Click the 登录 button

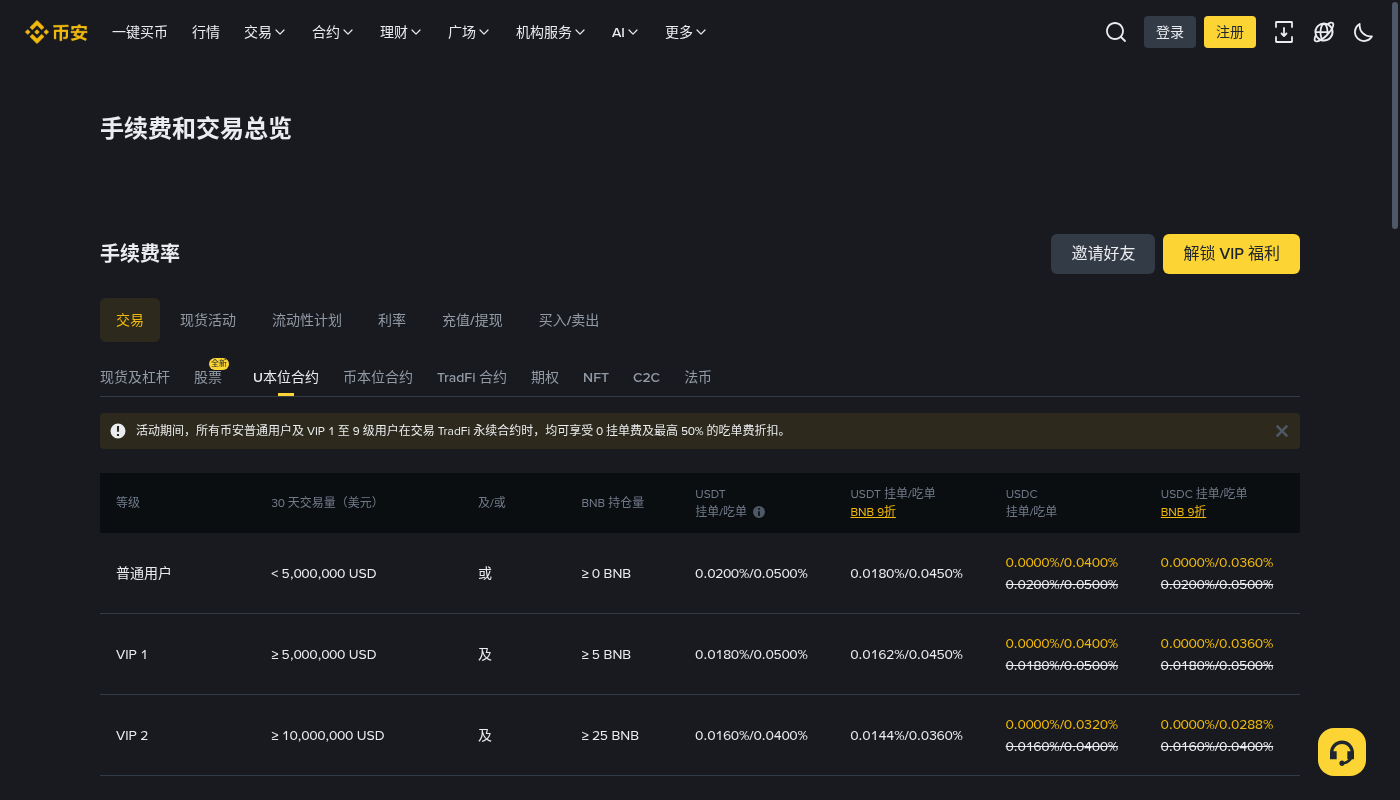1170,32
